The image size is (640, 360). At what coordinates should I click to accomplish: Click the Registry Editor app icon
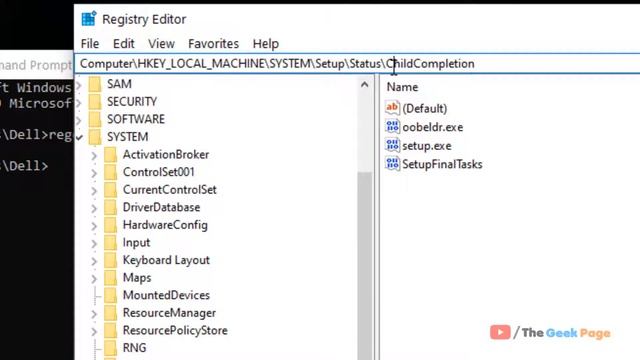pyautogui.click(x=89, y=19)
